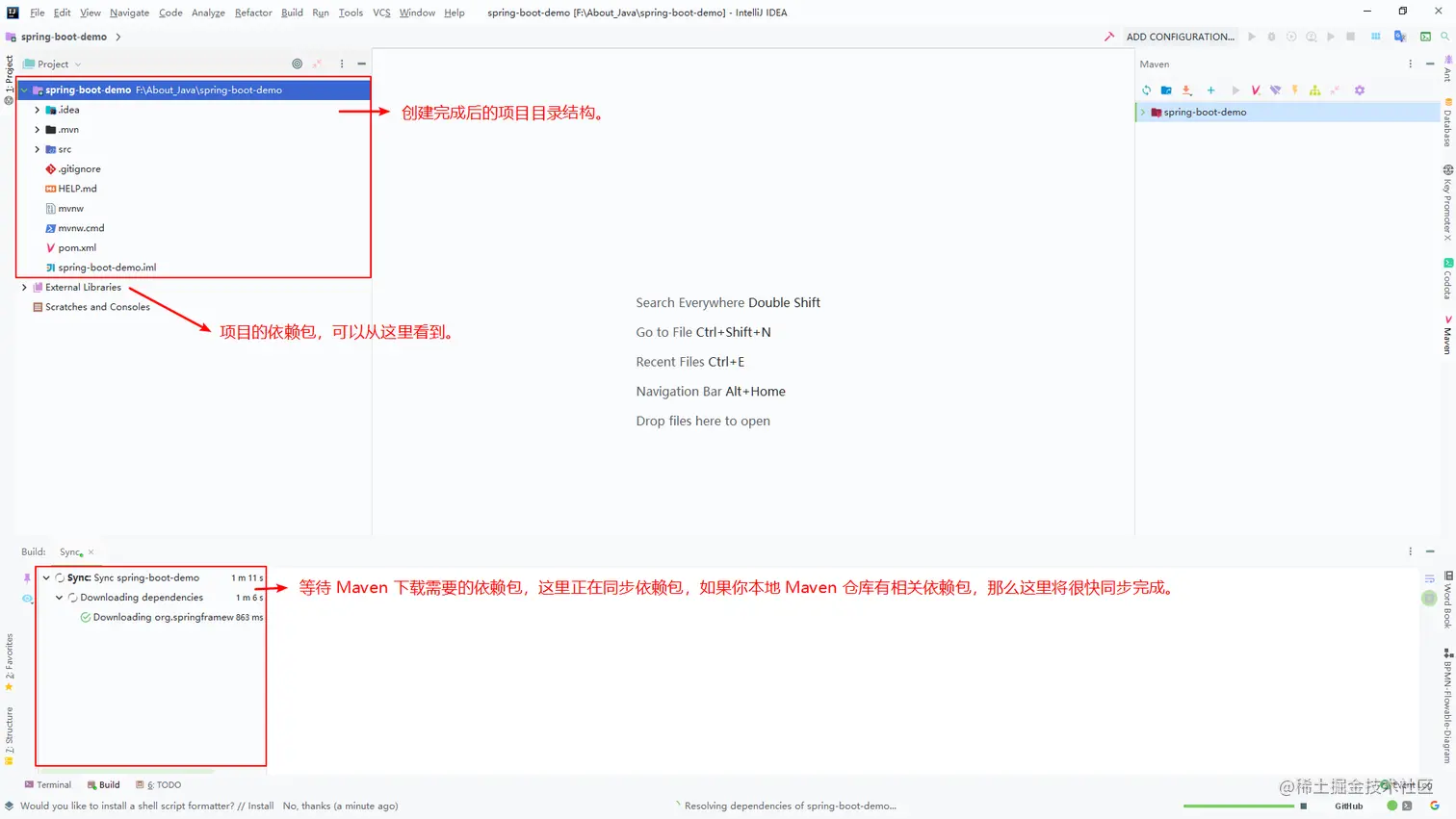This screenshot has width=1456, height=819.
Task: Click the Stop square icon in toolbar
Action: pyautogui.click(x=1350, y=37)
